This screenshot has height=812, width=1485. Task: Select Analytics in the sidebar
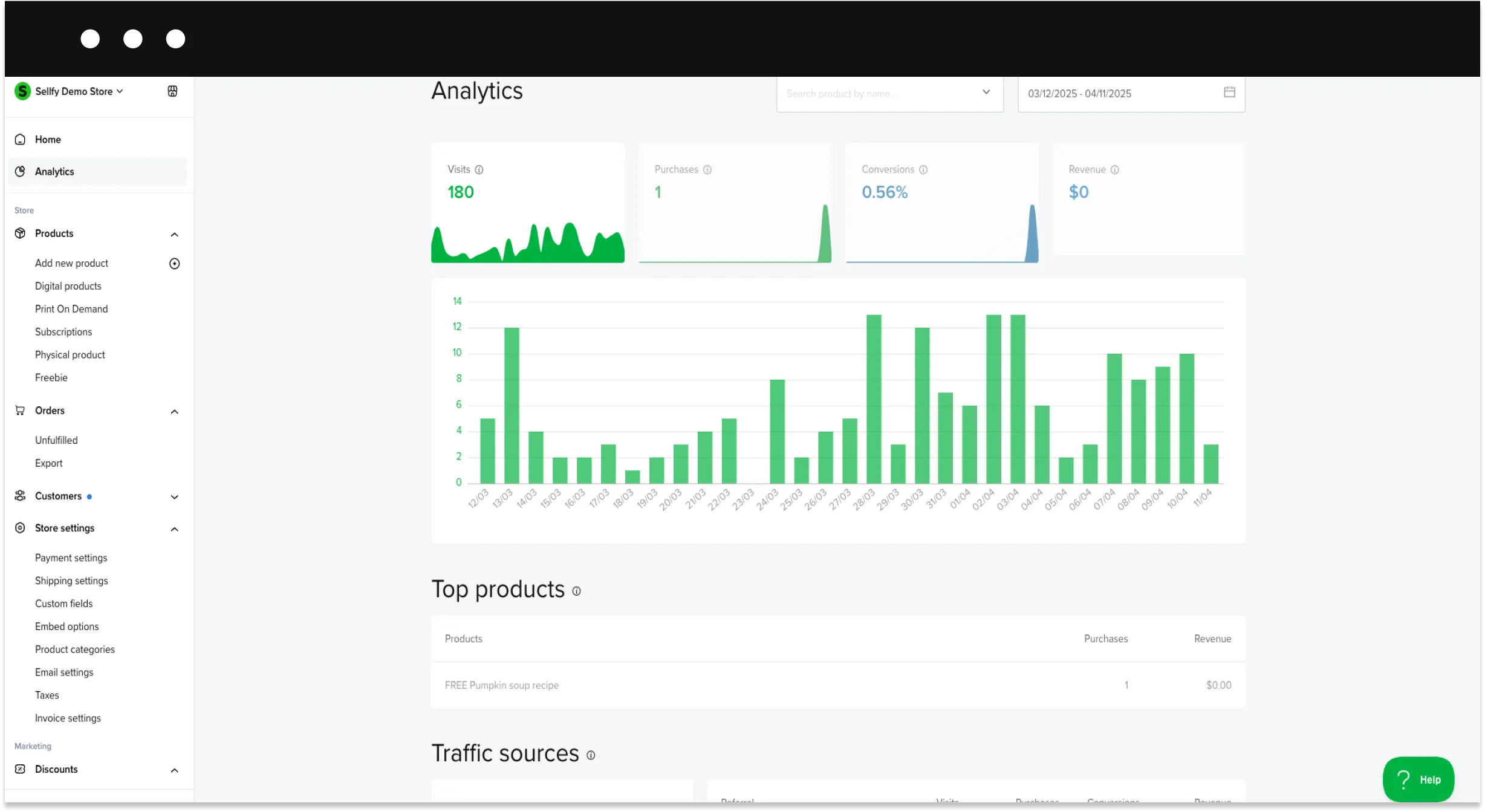click(97, 172)
